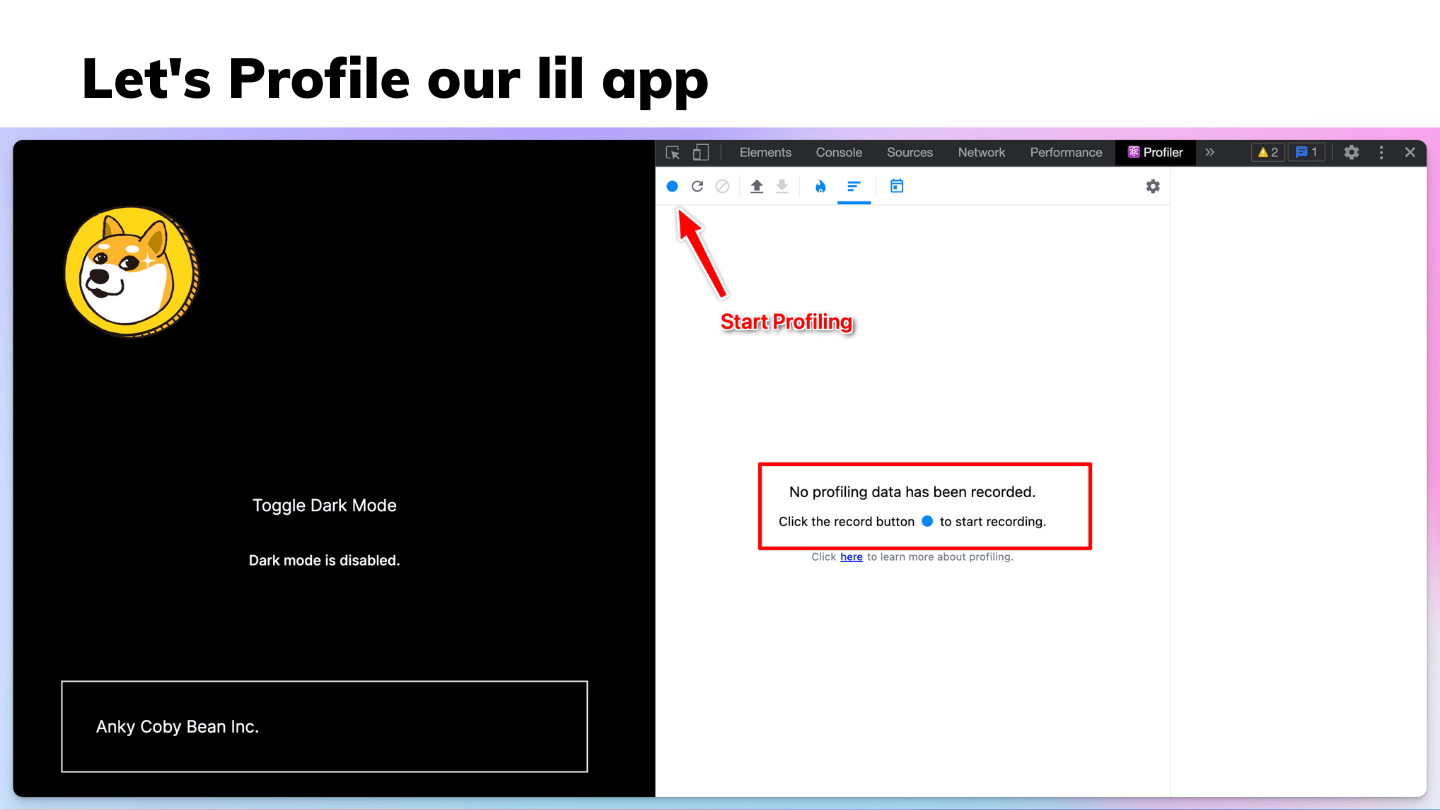Click the clear profiling data icon
1440x810 pixels.
722,186
